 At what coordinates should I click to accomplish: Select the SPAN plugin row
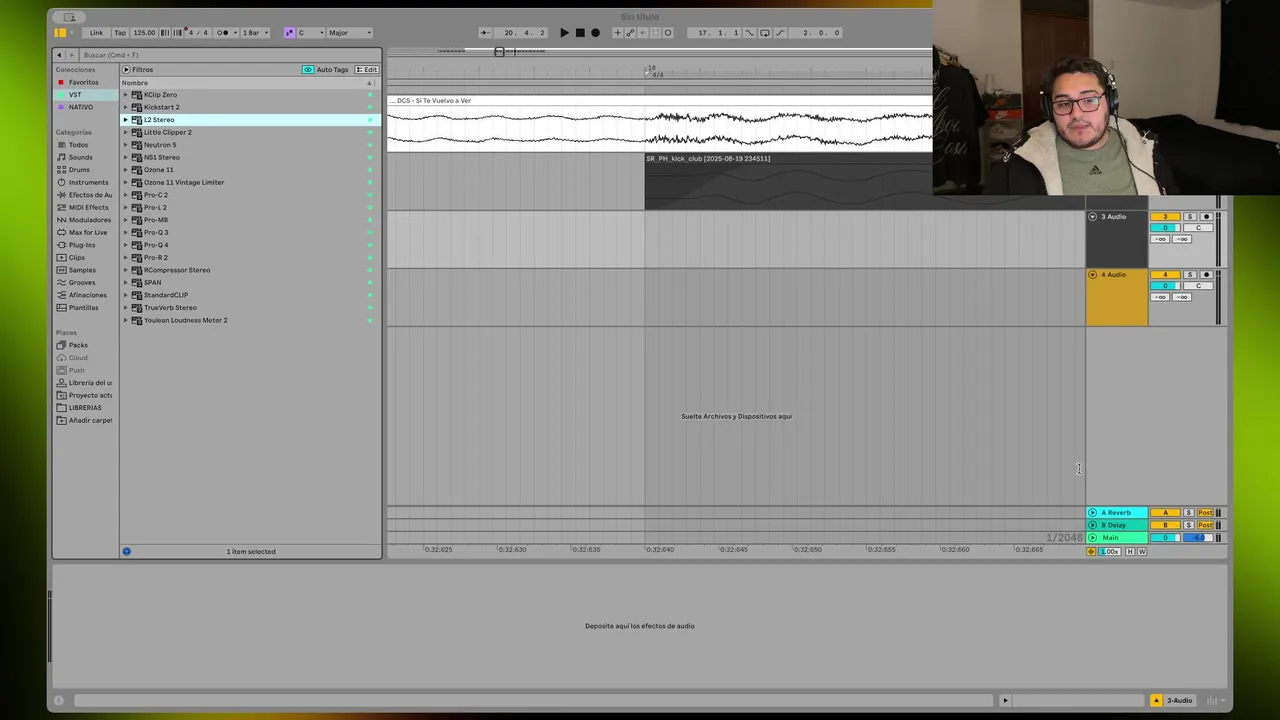pyautogui.click(x=248, y=282)
